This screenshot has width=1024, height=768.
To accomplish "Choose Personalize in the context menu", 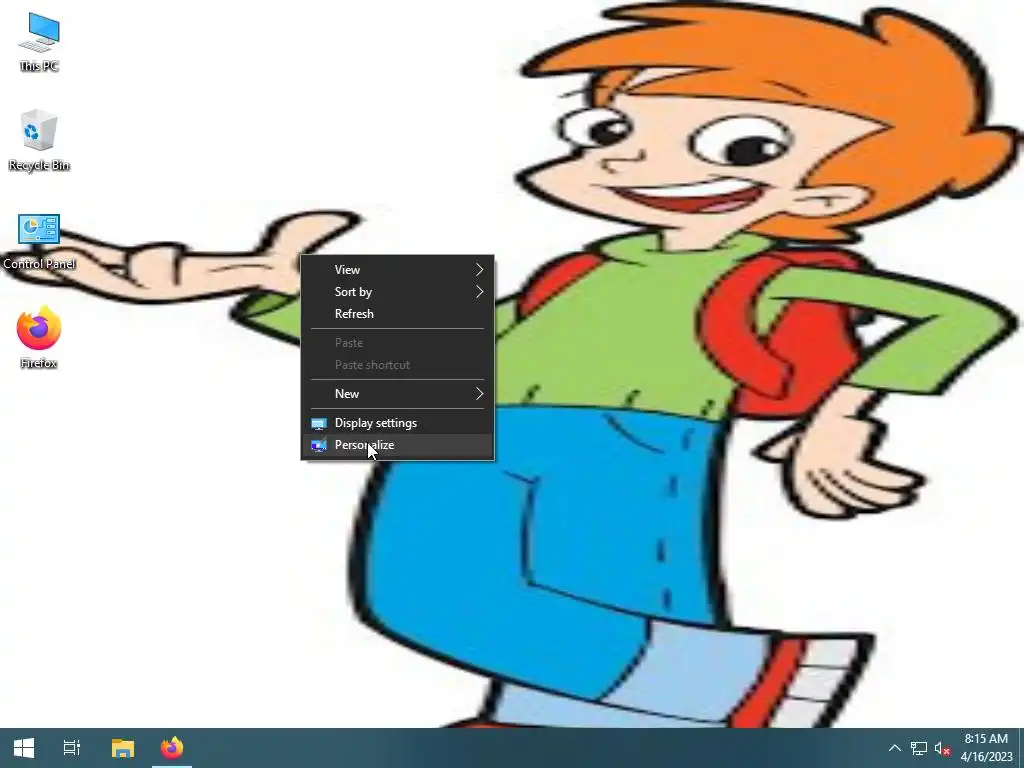I will 397,445.
